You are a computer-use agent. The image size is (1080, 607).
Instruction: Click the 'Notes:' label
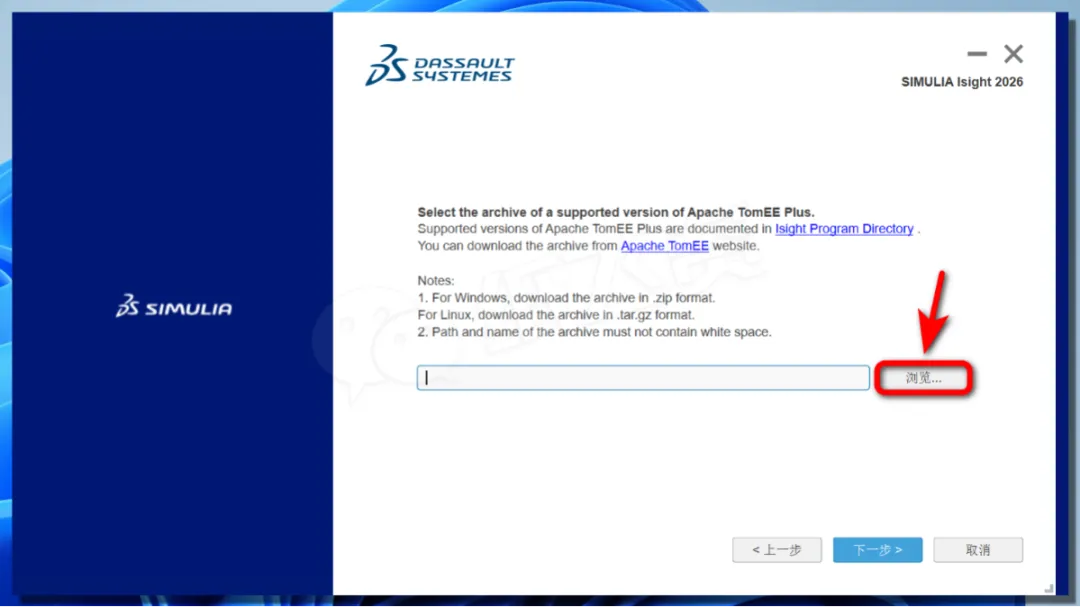[436, 280]
